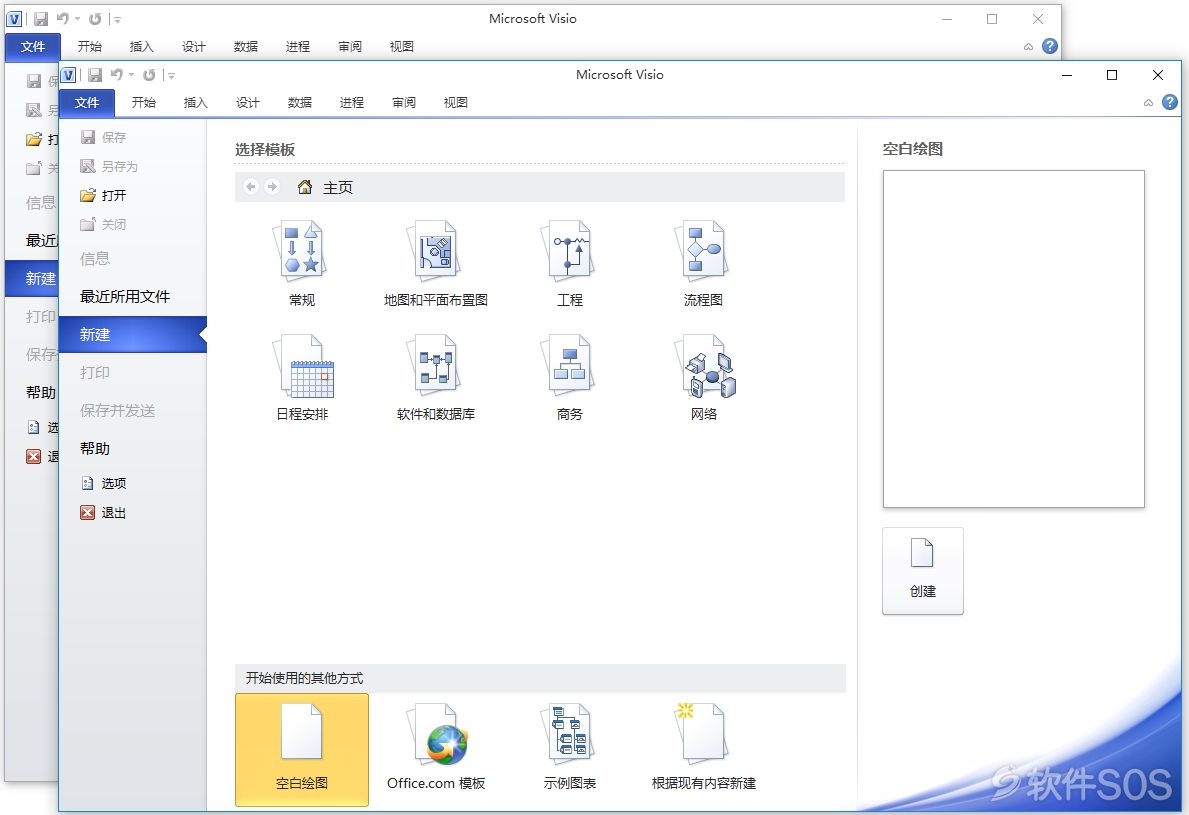
Task: Go forward in template navigation
Action: pyautogui.click(x=272, y=187)
